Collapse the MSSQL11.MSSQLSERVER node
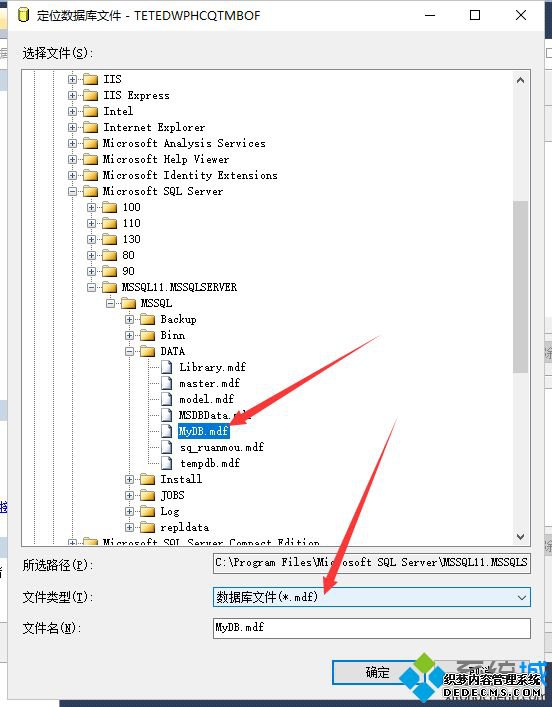552x707 pixels. [92, 288]
